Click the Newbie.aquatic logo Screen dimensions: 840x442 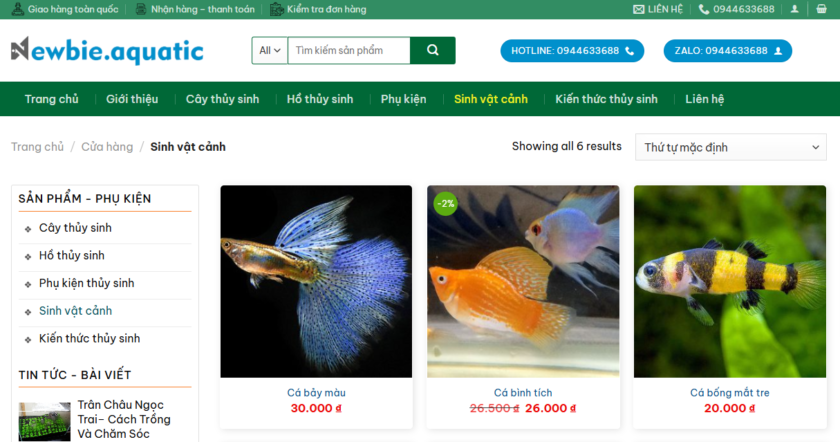pyautogui.click(x=107, y=51)
